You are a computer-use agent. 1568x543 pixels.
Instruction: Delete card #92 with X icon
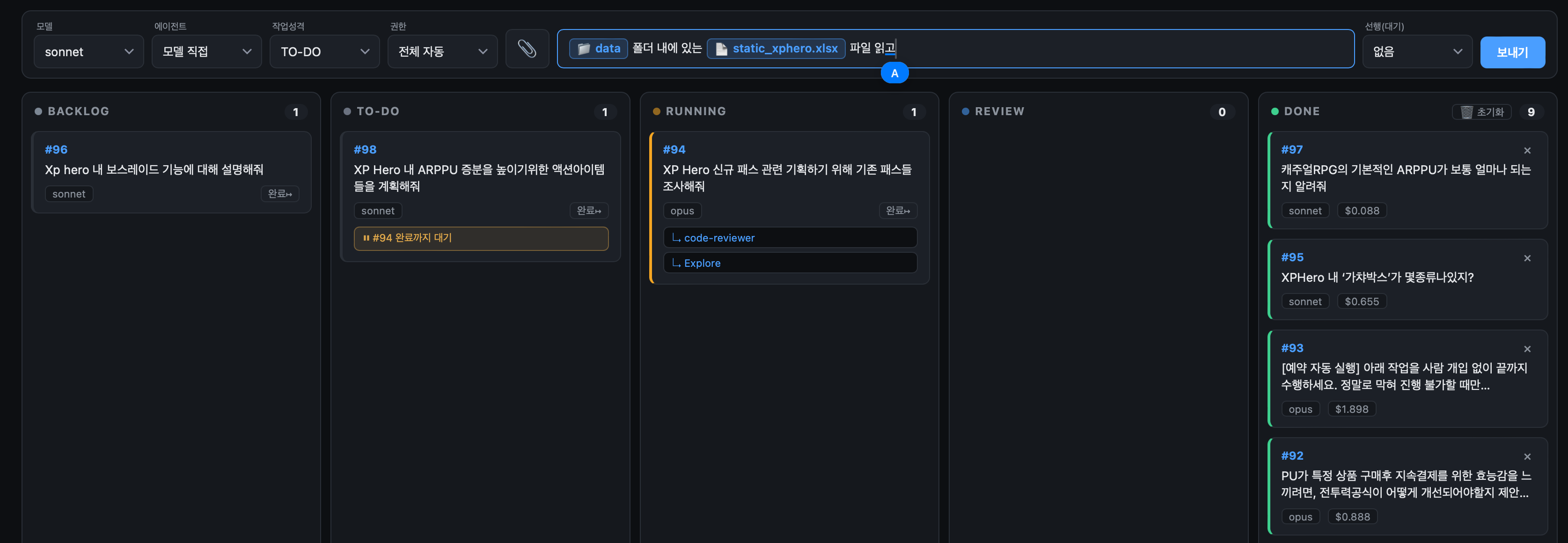point(1527,456)
